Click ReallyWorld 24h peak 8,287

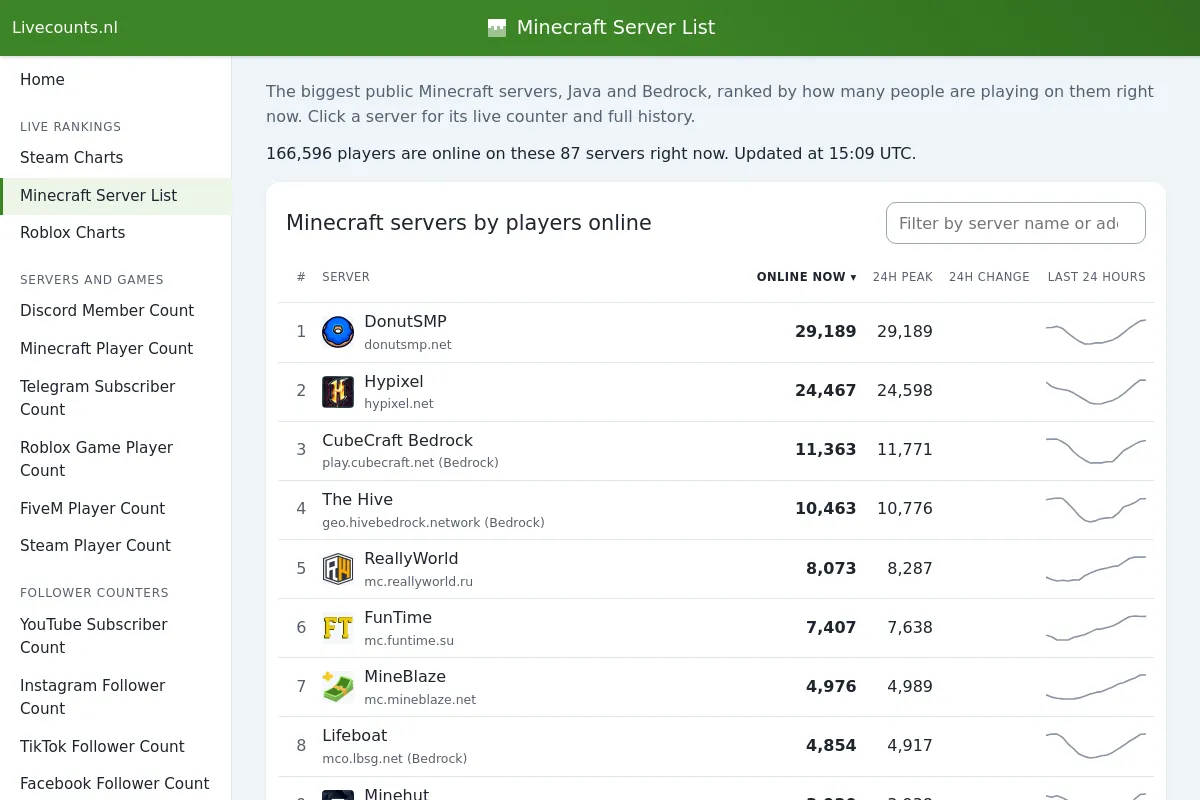click(x=910, y=568)
